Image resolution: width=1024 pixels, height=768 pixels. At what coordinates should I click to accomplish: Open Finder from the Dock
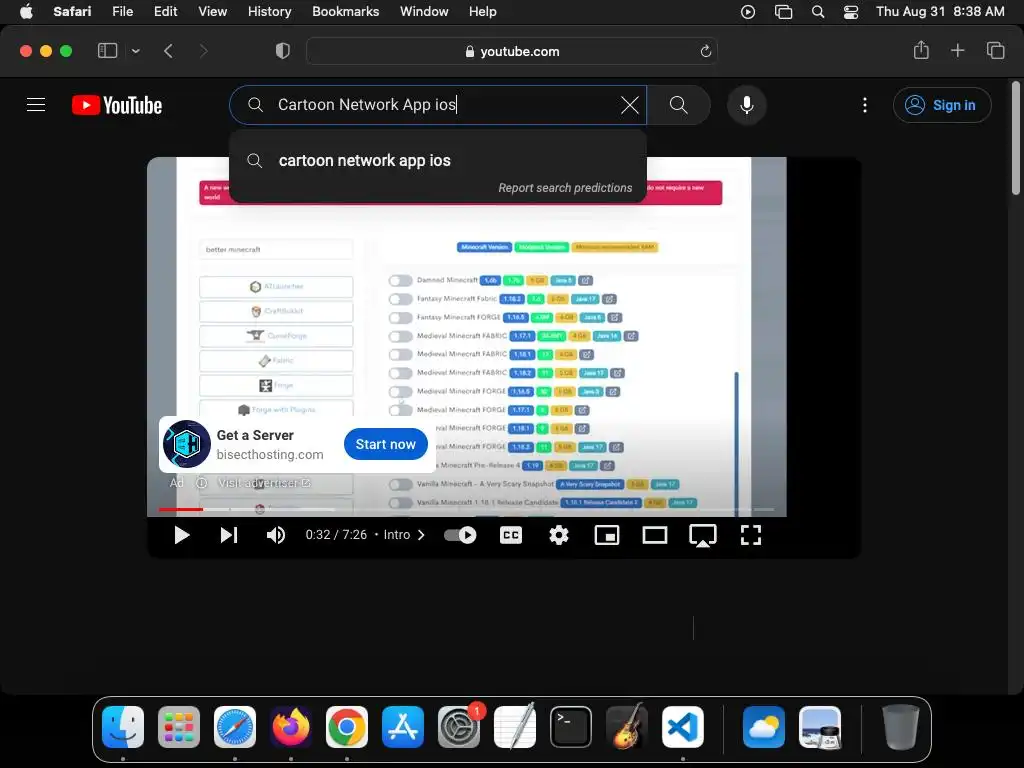point(123,726)
